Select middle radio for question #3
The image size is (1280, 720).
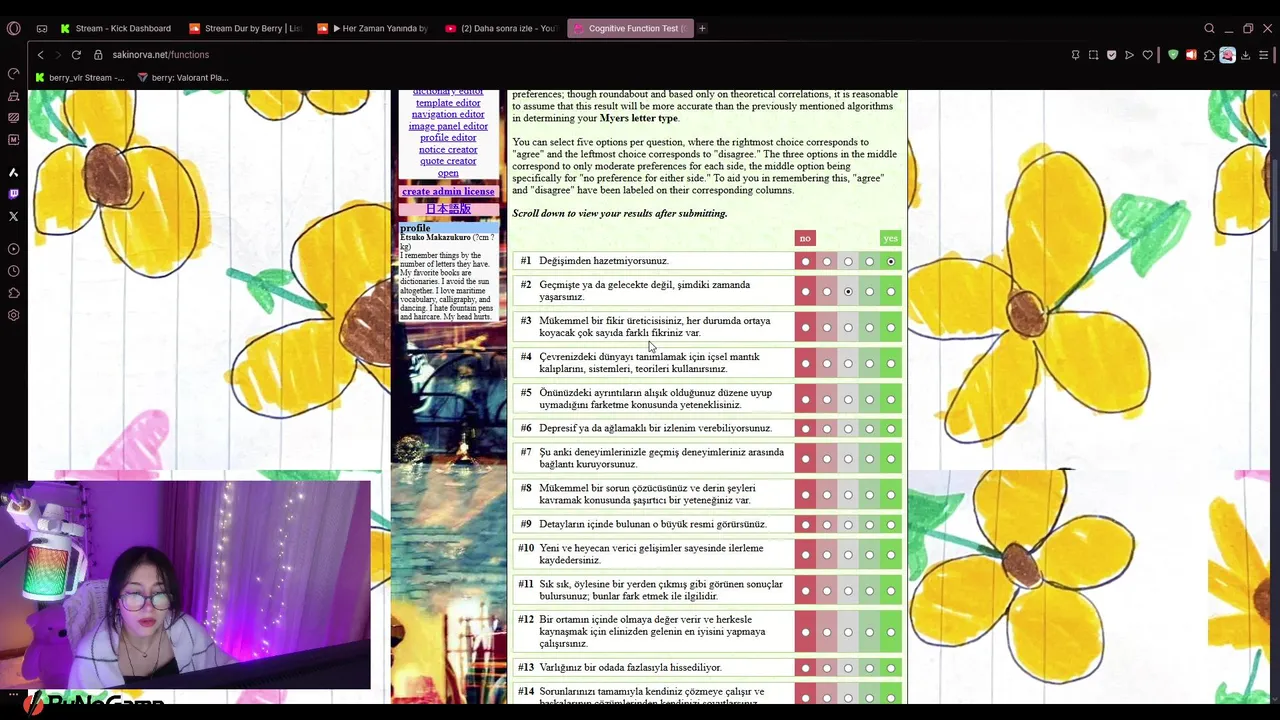tap(848, 328)
